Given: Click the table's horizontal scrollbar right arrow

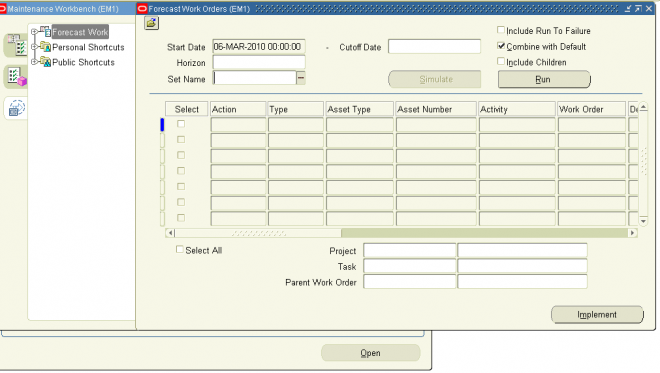Looking at the screenshot, I should click(632, 233).
